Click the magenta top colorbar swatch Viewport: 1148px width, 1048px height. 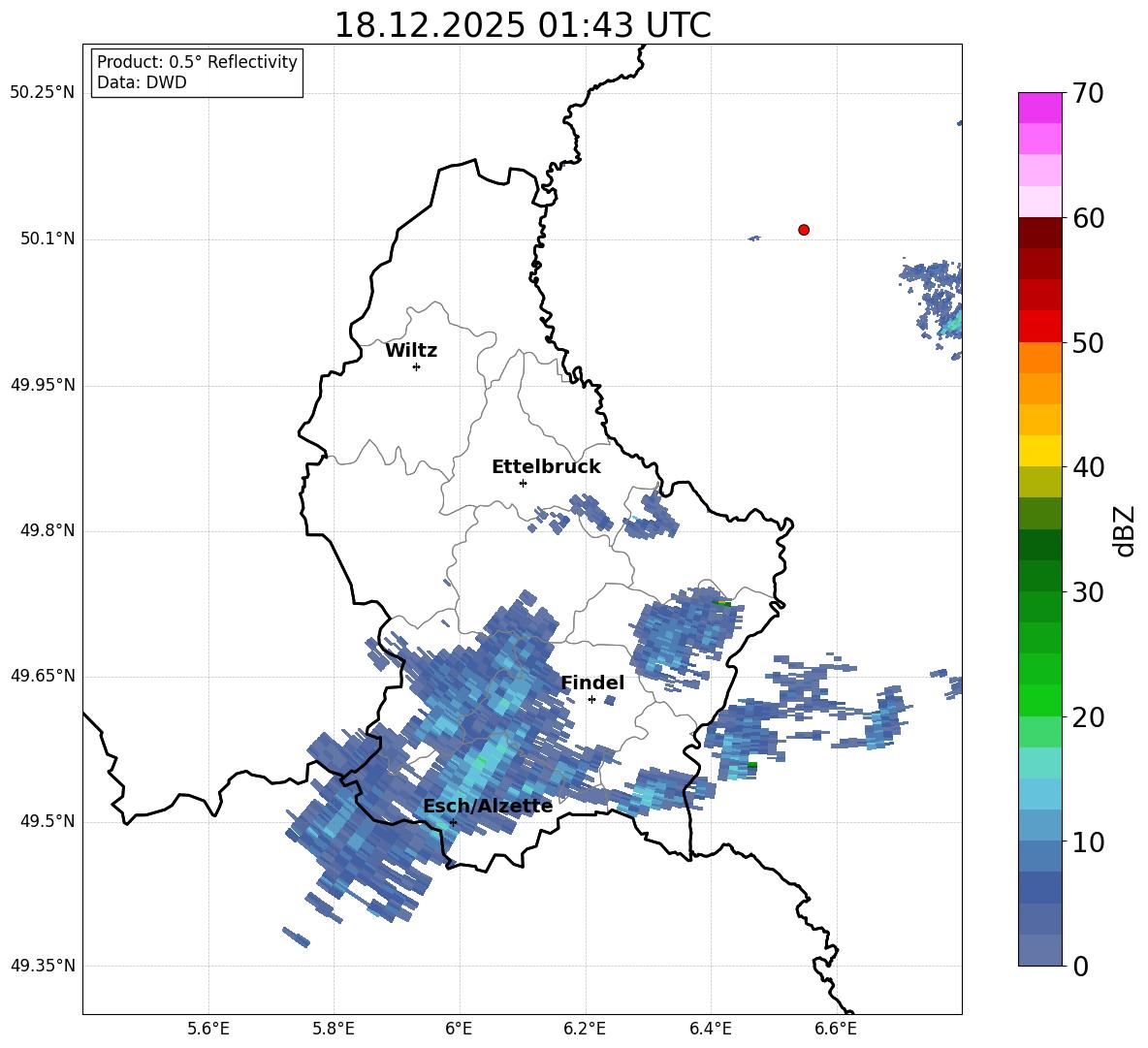[x=1039, y=109]
